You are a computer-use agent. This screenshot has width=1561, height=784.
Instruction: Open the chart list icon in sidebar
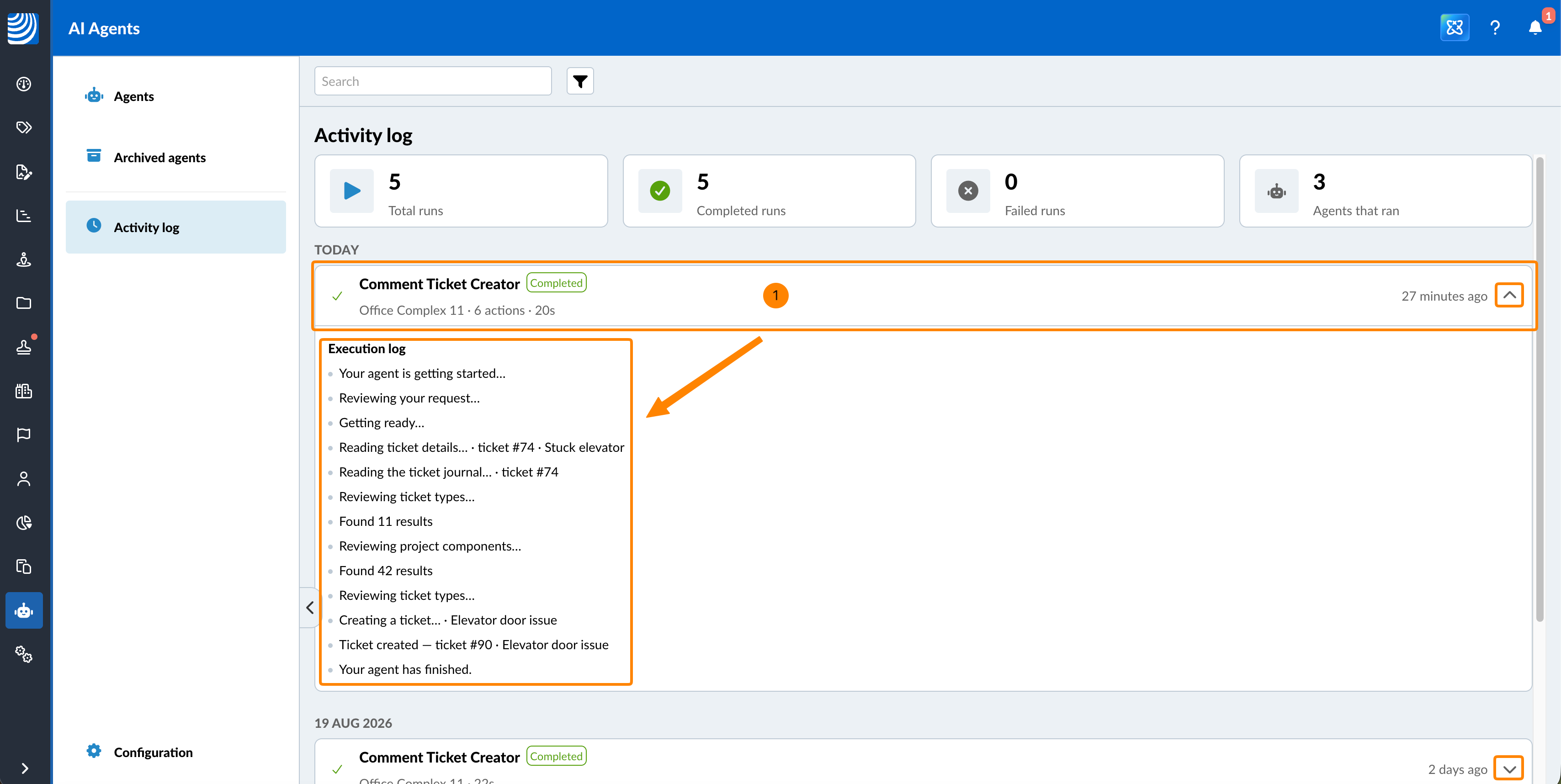(x=24, y=215)
